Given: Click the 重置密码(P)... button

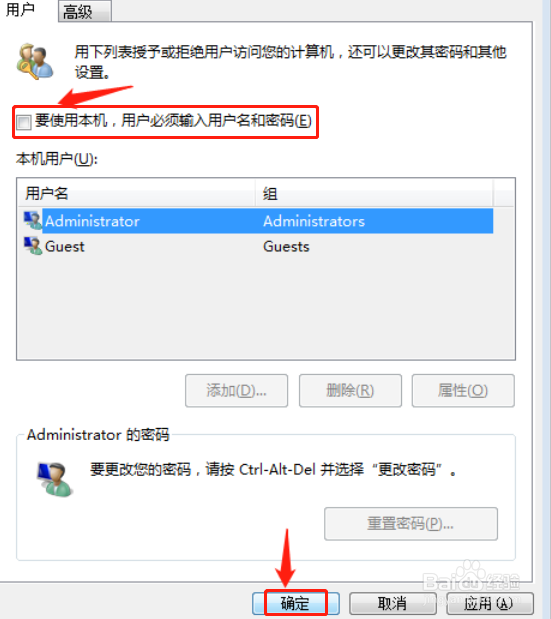Looking at the screenshot, I should (x=411, y=523).
